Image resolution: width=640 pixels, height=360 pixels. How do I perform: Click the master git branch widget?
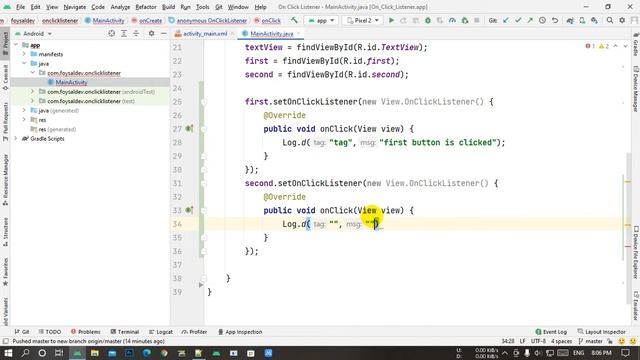591,341
